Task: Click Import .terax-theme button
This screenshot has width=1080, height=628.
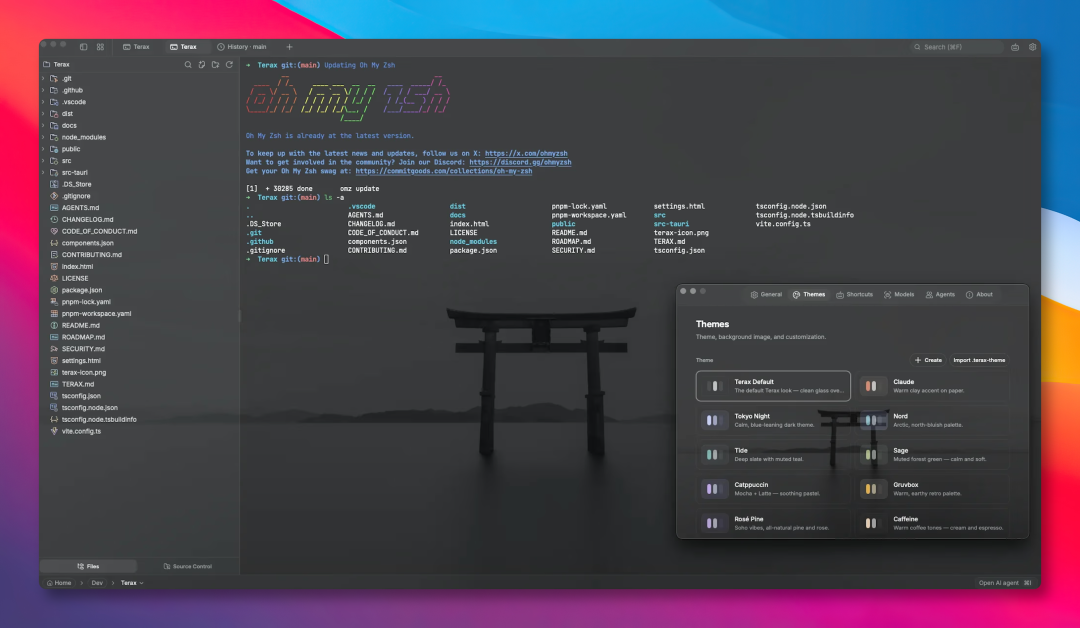Action: [x=979, y=360]
